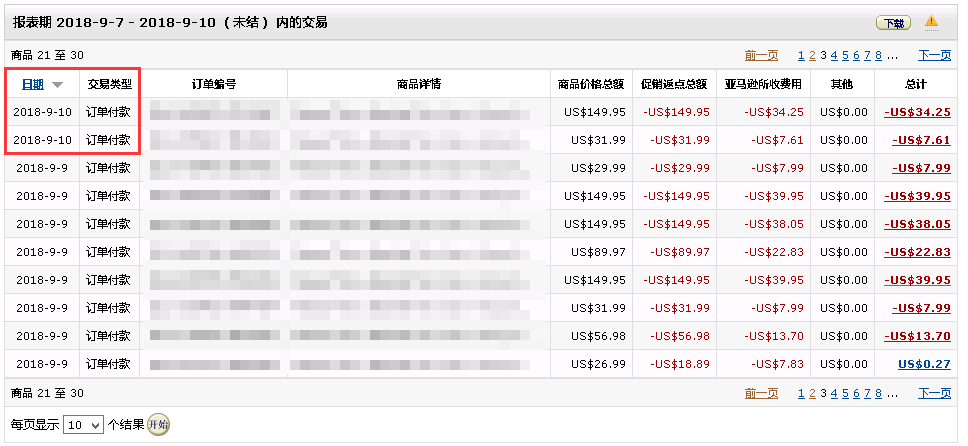Click the 促销返点总额 column header
This screenshot has width=968, height=446.
click(674, 85)
